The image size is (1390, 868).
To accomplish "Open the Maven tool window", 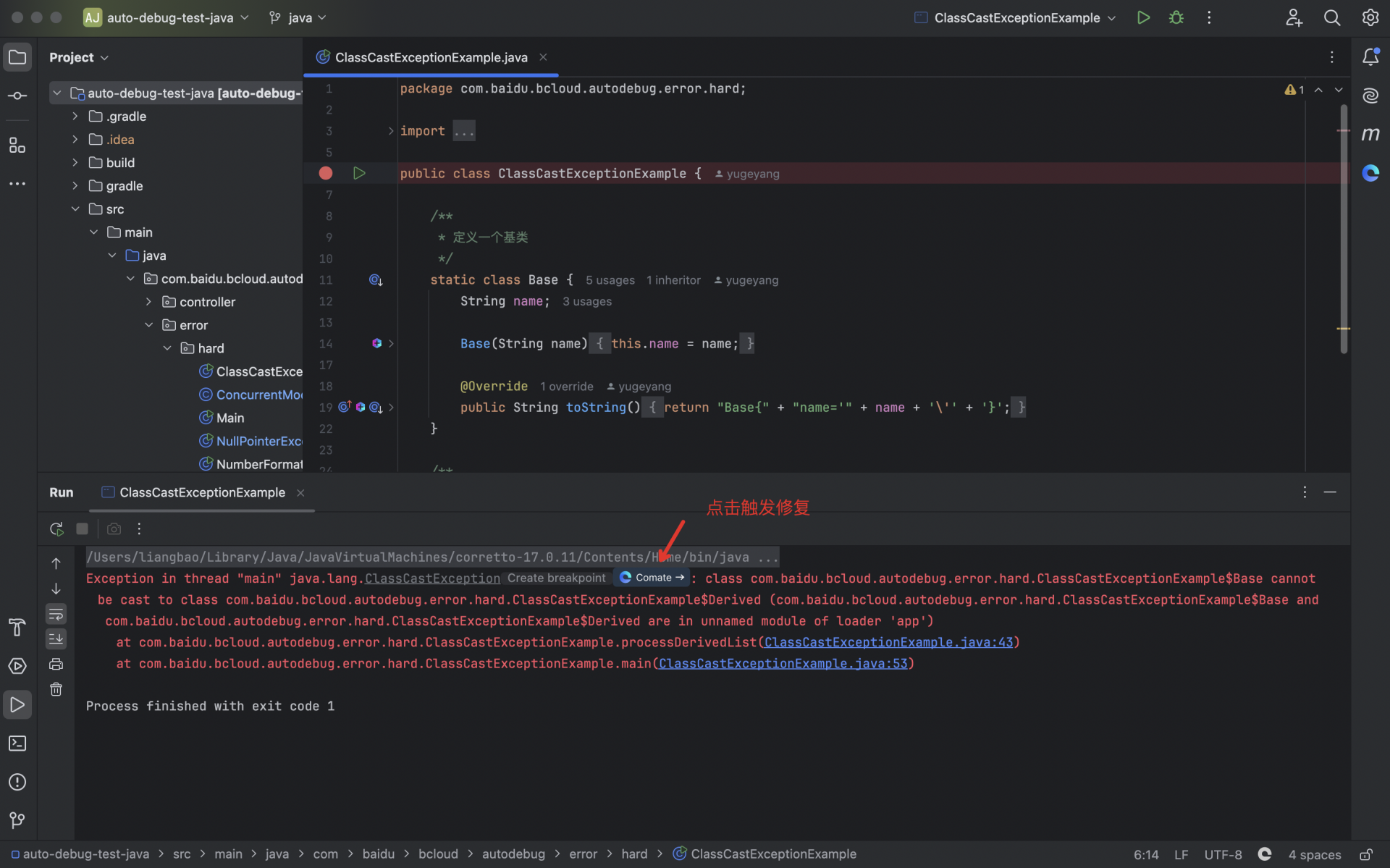I will click(x=1370, y=134).
